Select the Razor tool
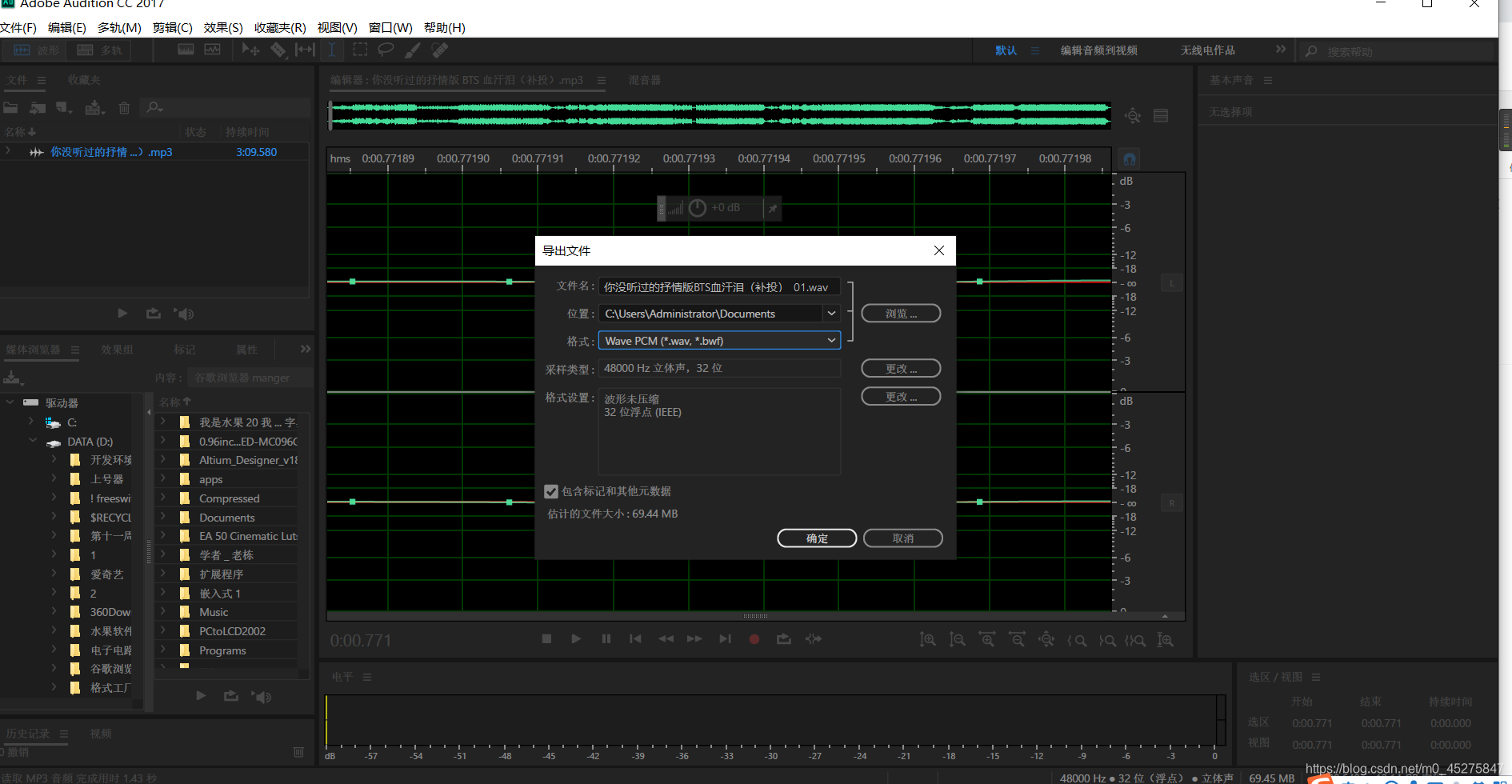The height and width of the screenshot is (784, 1512). tap(278, 50)
